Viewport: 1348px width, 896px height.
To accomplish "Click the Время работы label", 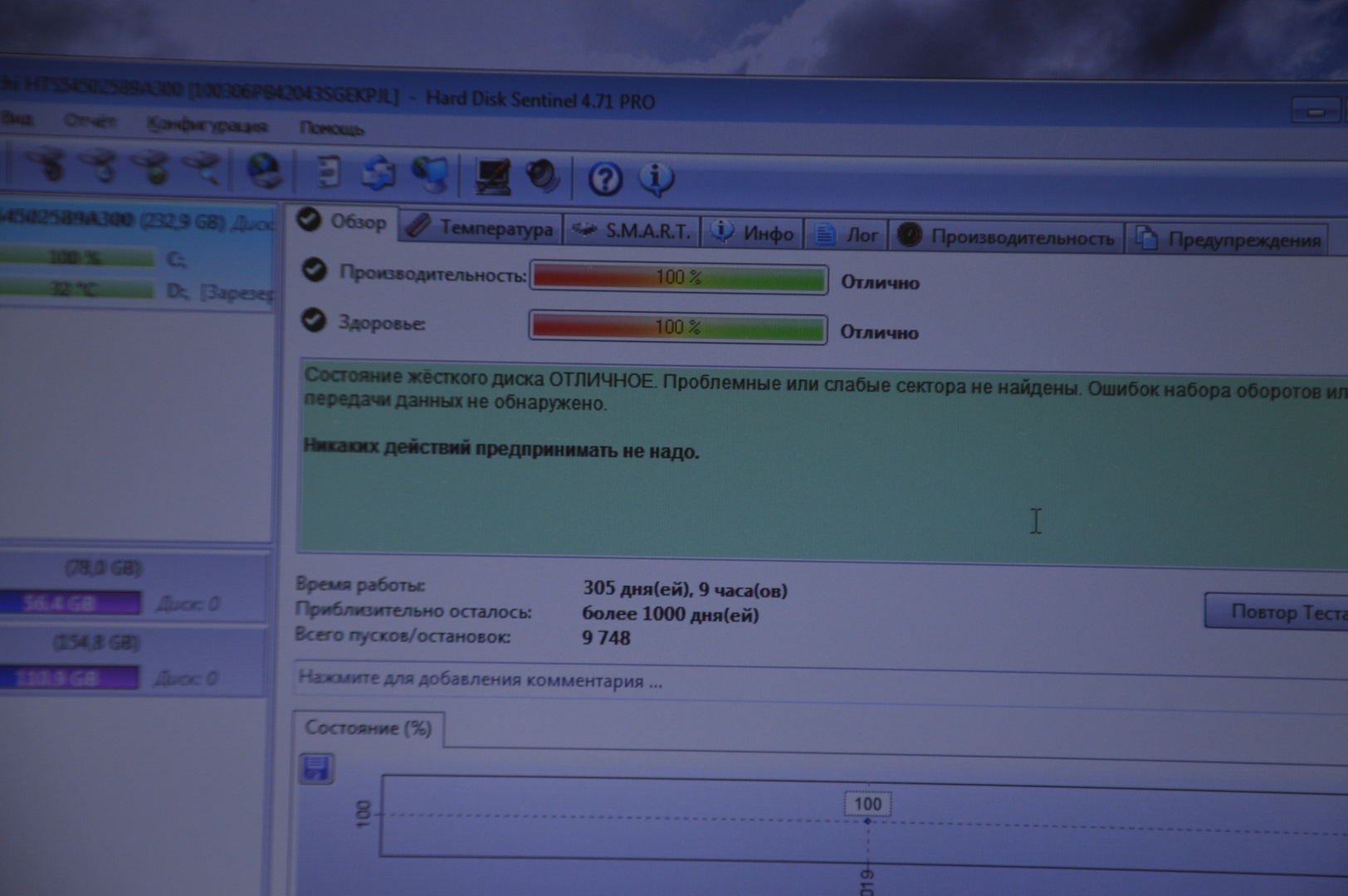I will (x=360, y=585).
